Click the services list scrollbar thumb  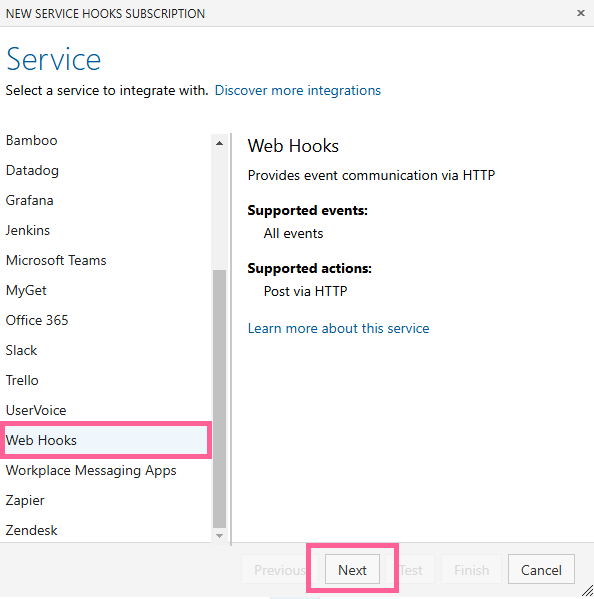click(x=219, y=398)
